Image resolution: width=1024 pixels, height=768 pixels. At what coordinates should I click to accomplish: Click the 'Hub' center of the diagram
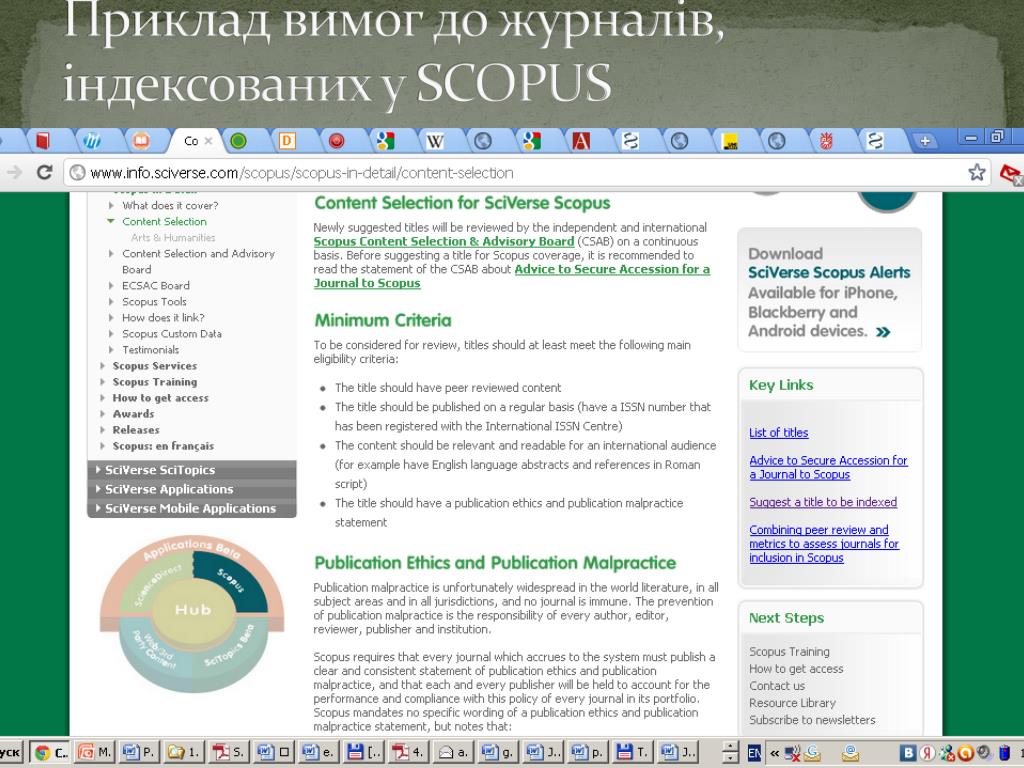point(193,610)
